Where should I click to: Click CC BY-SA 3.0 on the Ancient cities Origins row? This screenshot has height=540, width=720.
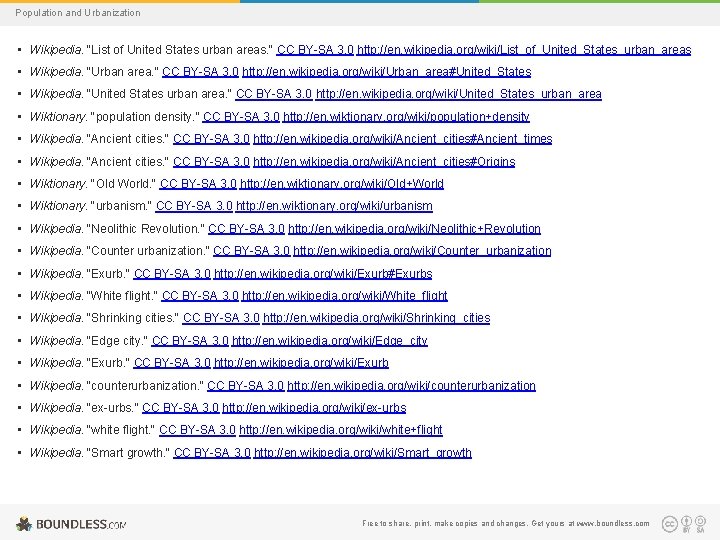click(211, 162)
